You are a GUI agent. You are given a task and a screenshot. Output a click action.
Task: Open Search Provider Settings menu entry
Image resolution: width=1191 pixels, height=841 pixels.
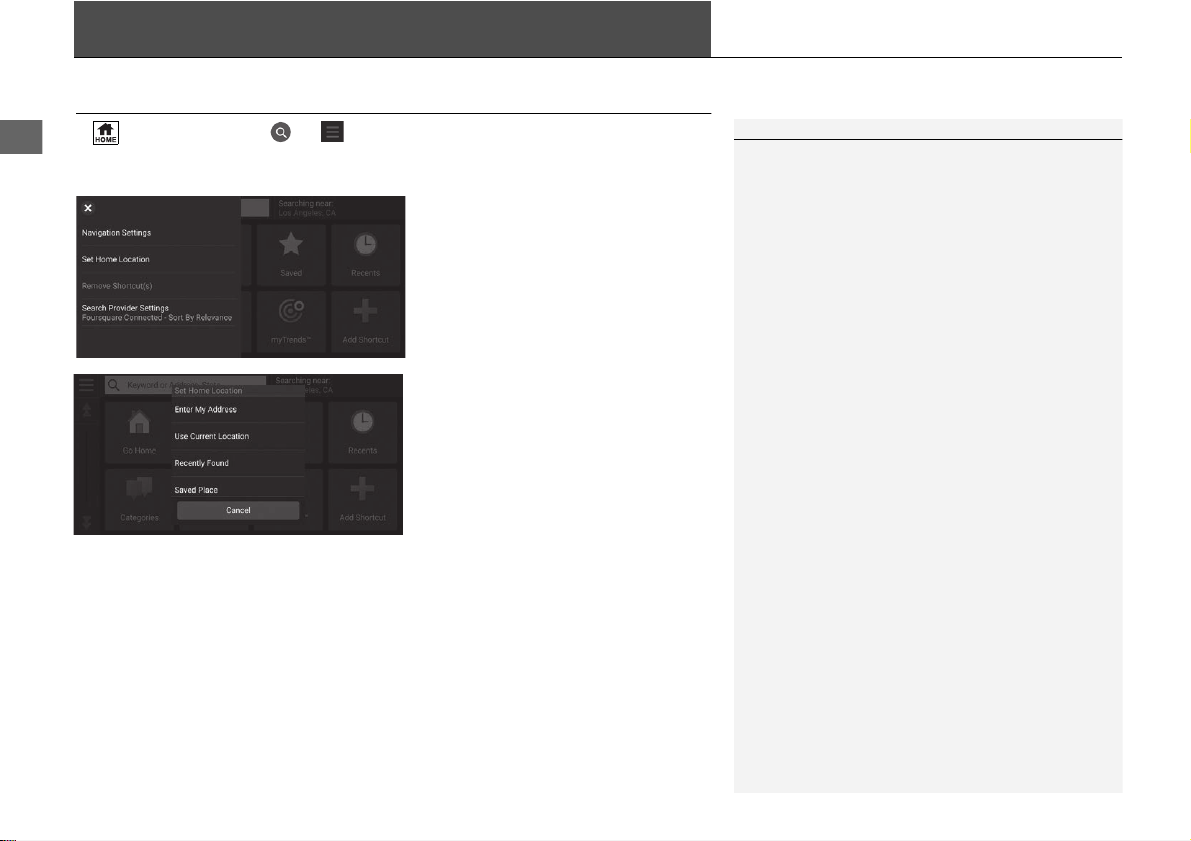click(158, 313)
